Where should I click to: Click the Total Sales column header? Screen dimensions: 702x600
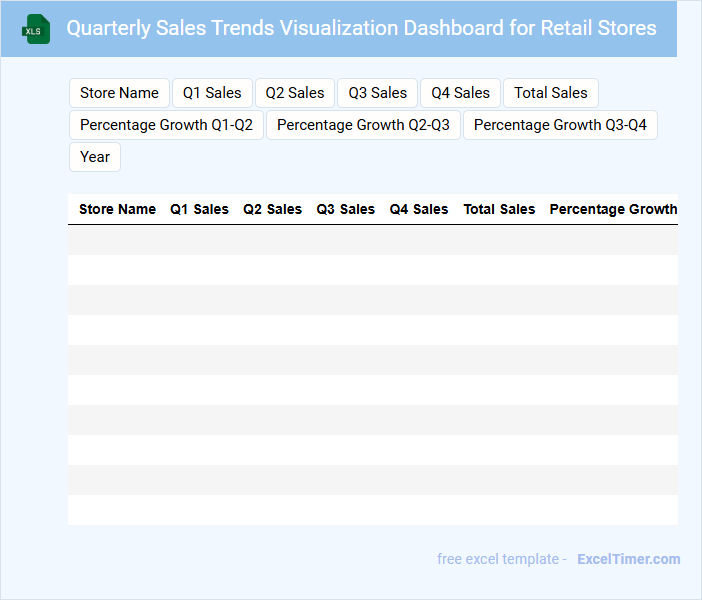point(499,210)
